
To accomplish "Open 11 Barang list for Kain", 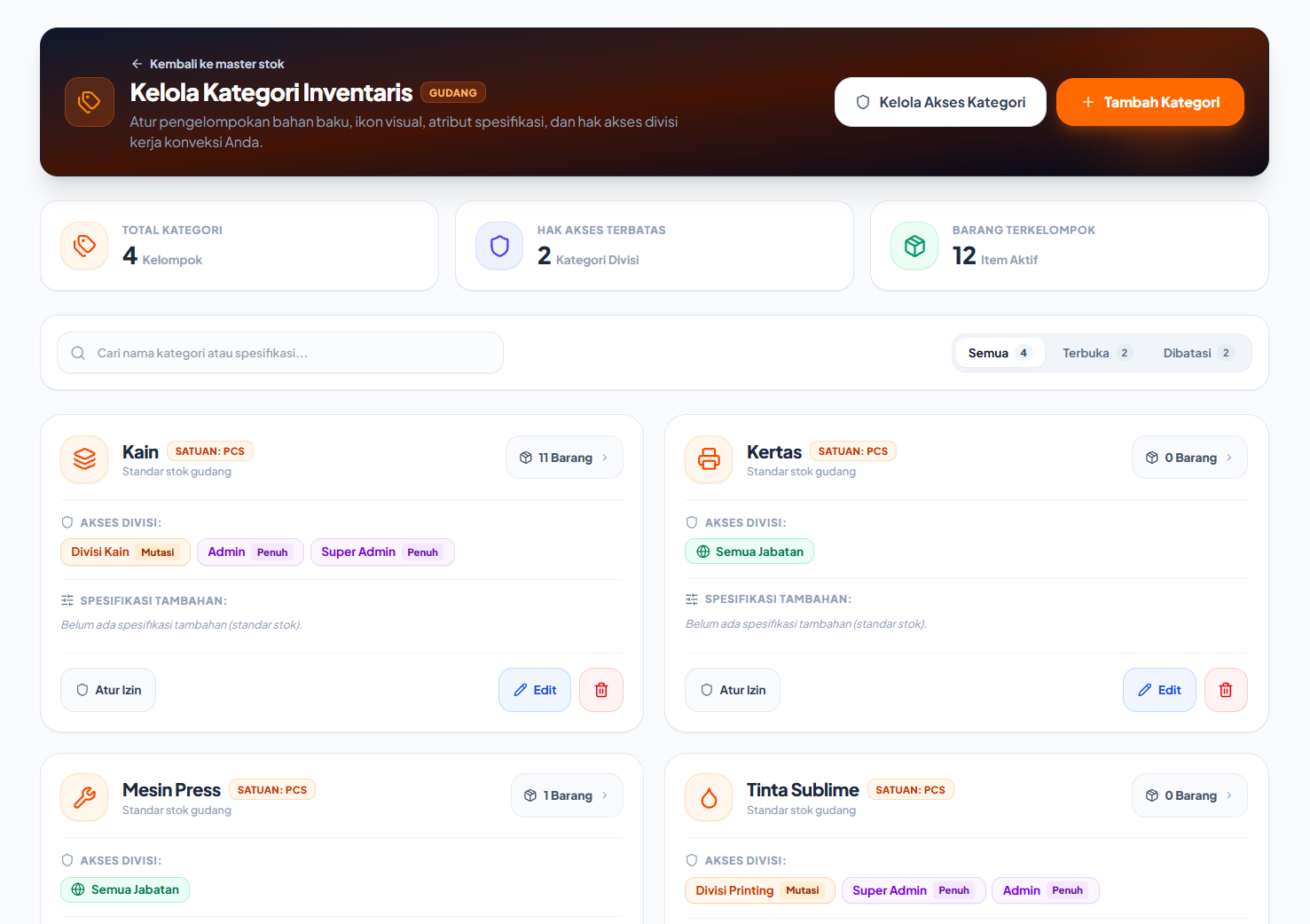I will [564, 458].
